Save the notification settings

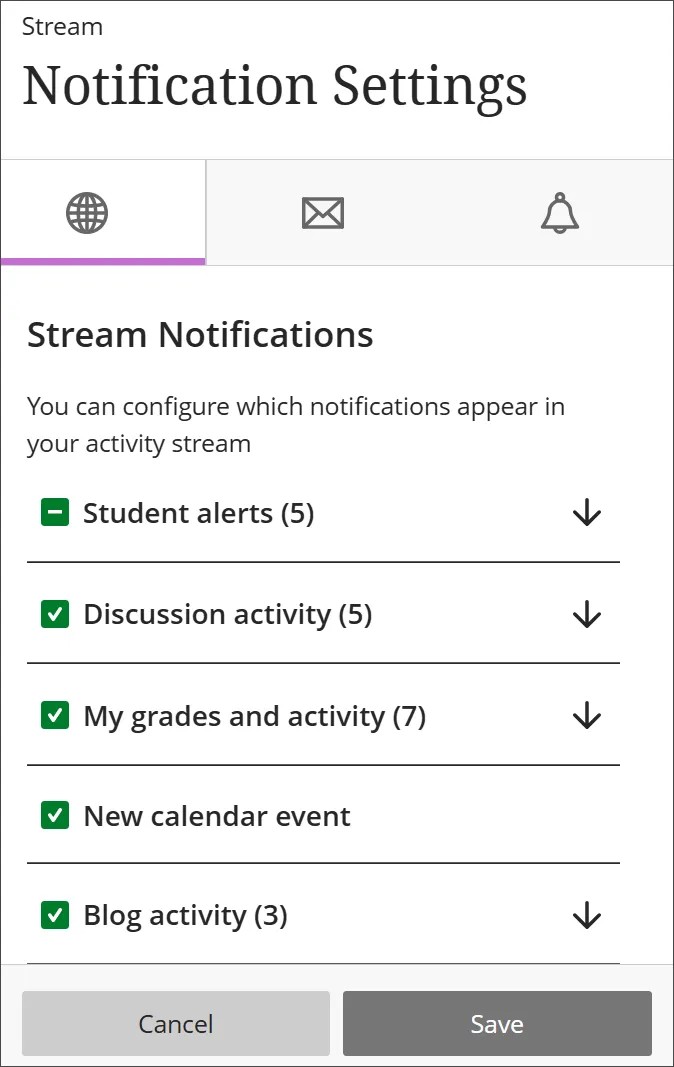click(497, 1023)
